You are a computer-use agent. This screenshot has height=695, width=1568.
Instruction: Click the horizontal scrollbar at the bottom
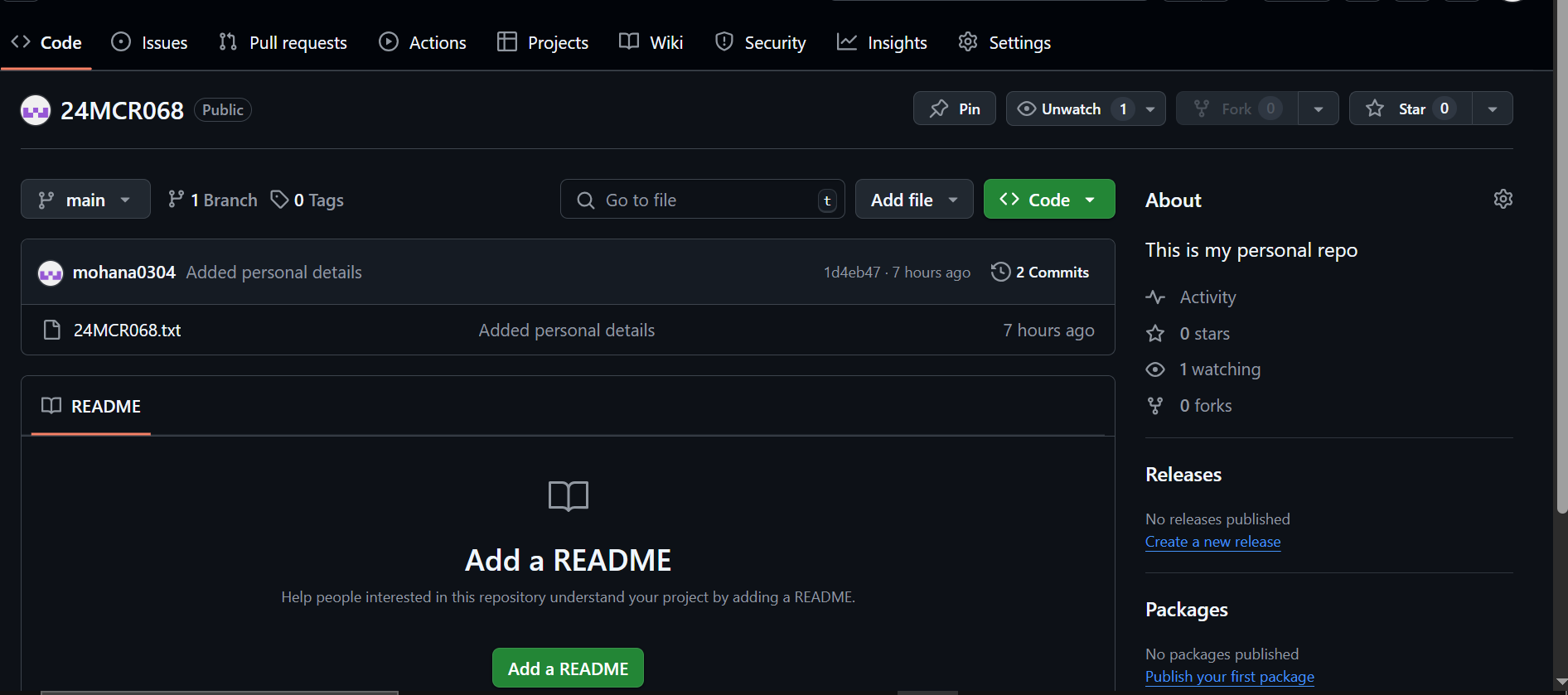(x=220, y=693)
